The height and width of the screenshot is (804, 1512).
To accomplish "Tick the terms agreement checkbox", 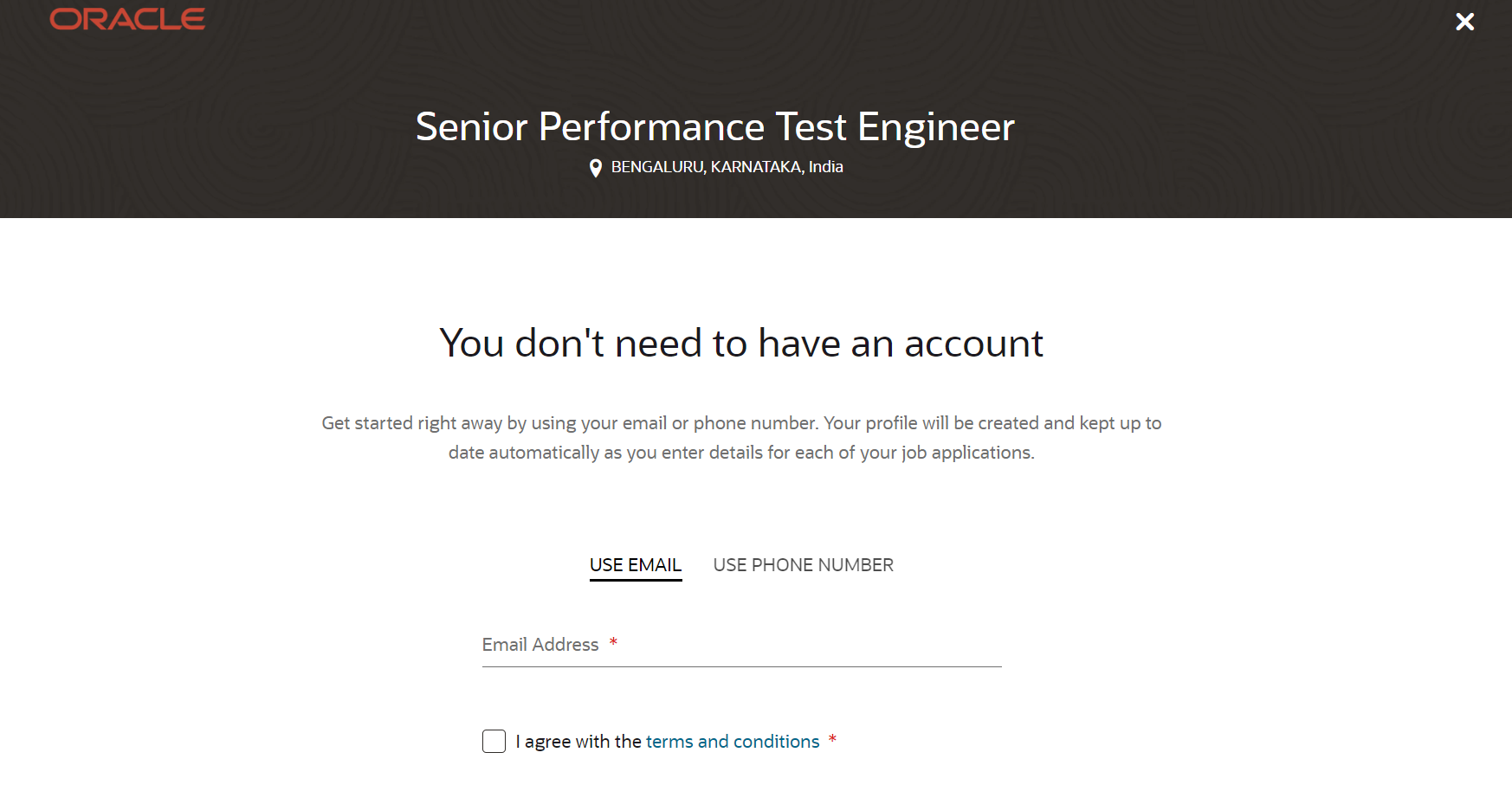I will tap(494, 741).
